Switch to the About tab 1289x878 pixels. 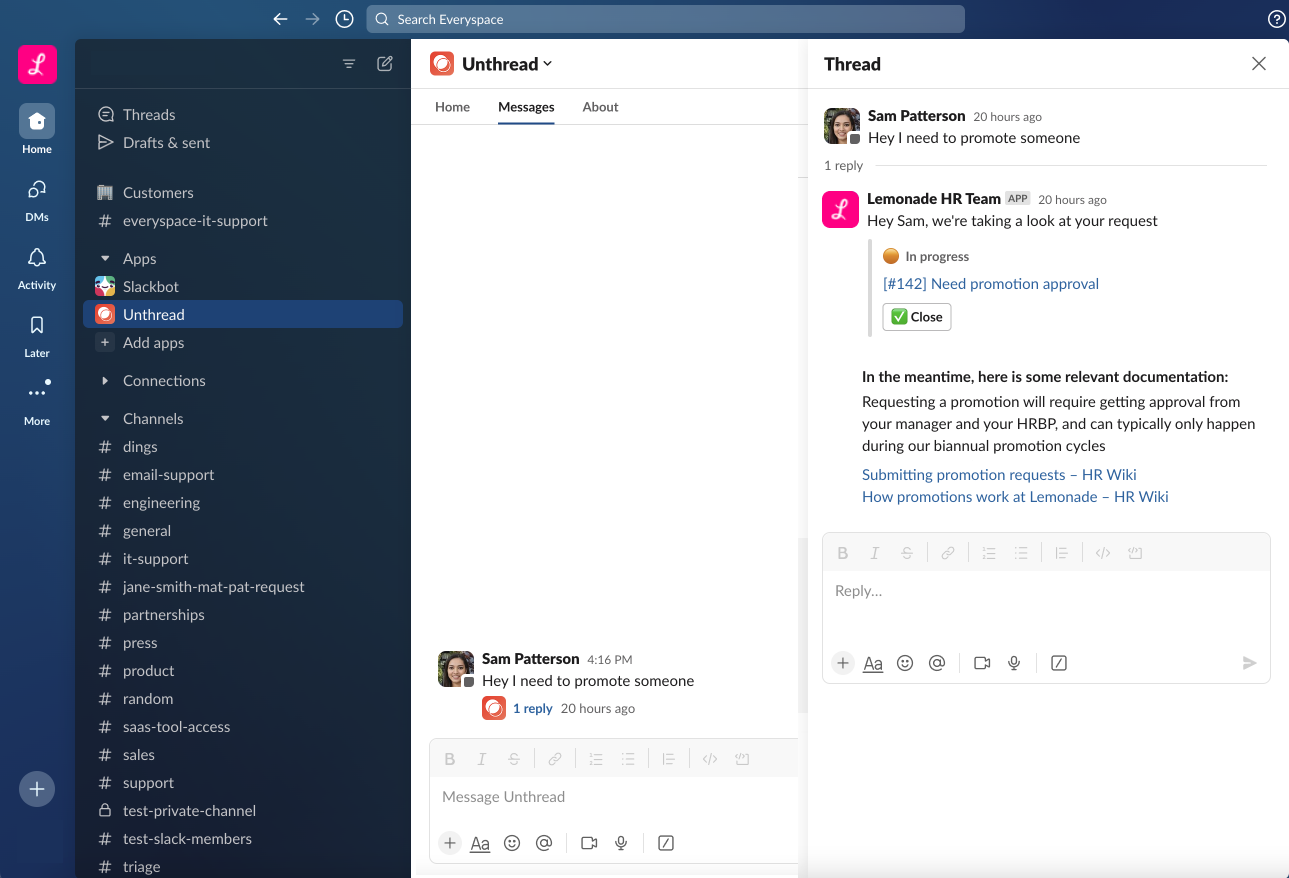(x=600, y=107)
